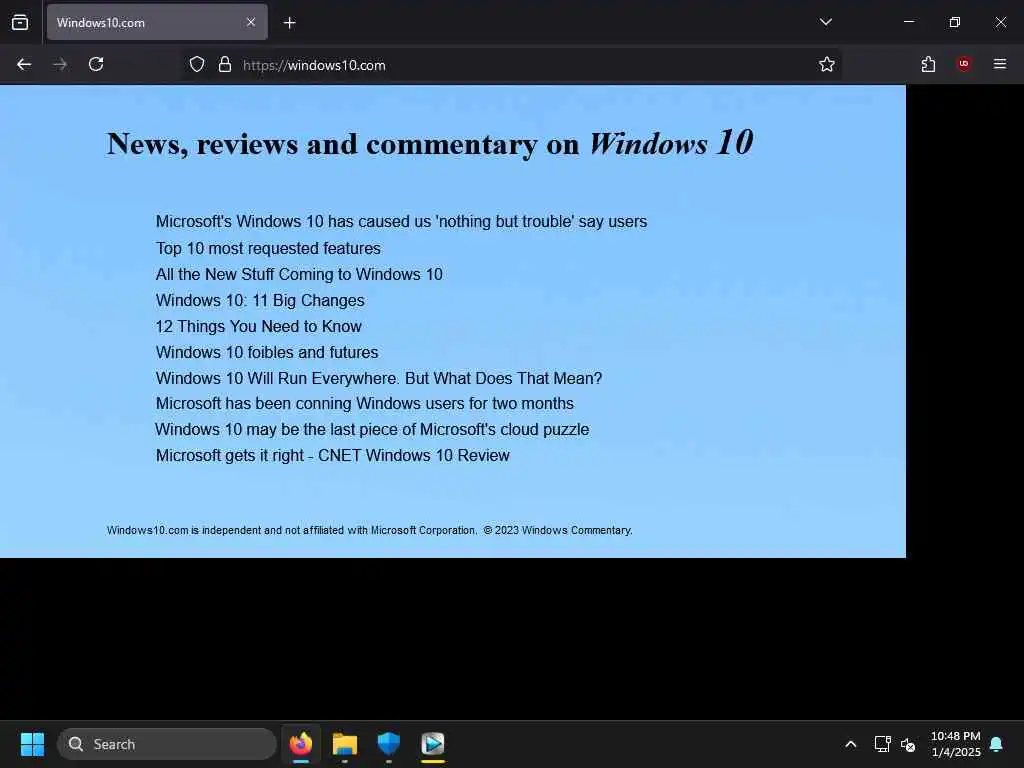Open the Extensions puzzle icon
Viewport: 1024px width, 768px height.
click(x=928, y=64)
